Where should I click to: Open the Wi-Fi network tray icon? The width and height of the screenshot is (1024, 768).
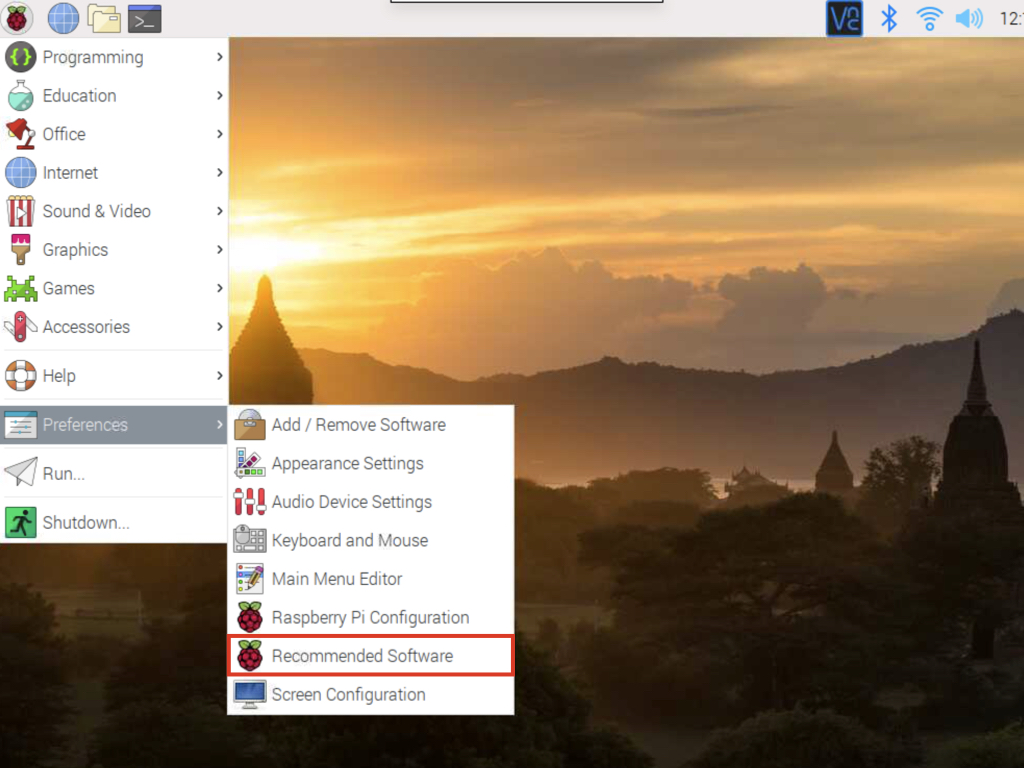click(x=929, y=18)
